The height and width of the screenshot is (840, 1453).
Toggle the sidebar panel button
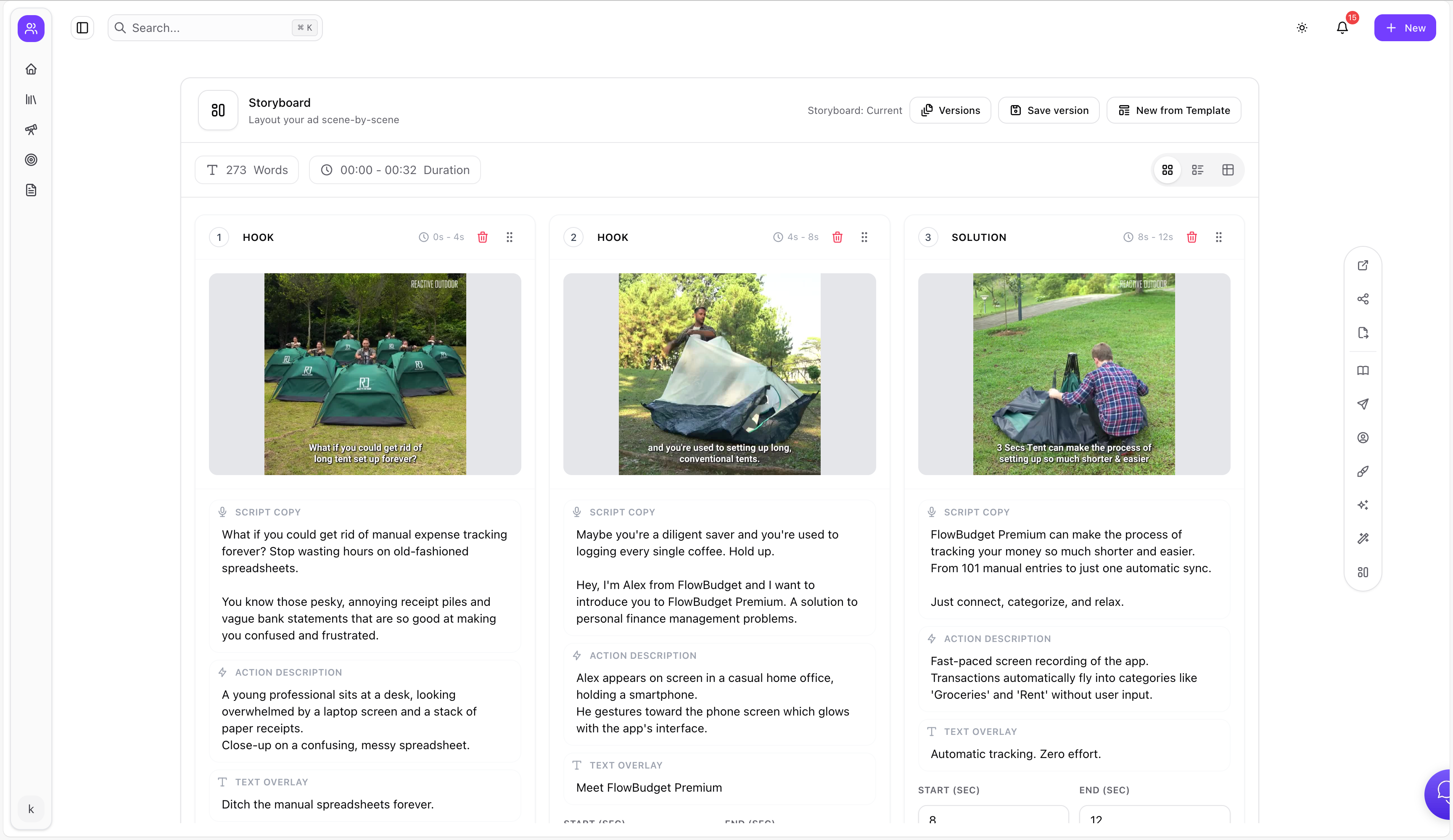pos(82,28)
